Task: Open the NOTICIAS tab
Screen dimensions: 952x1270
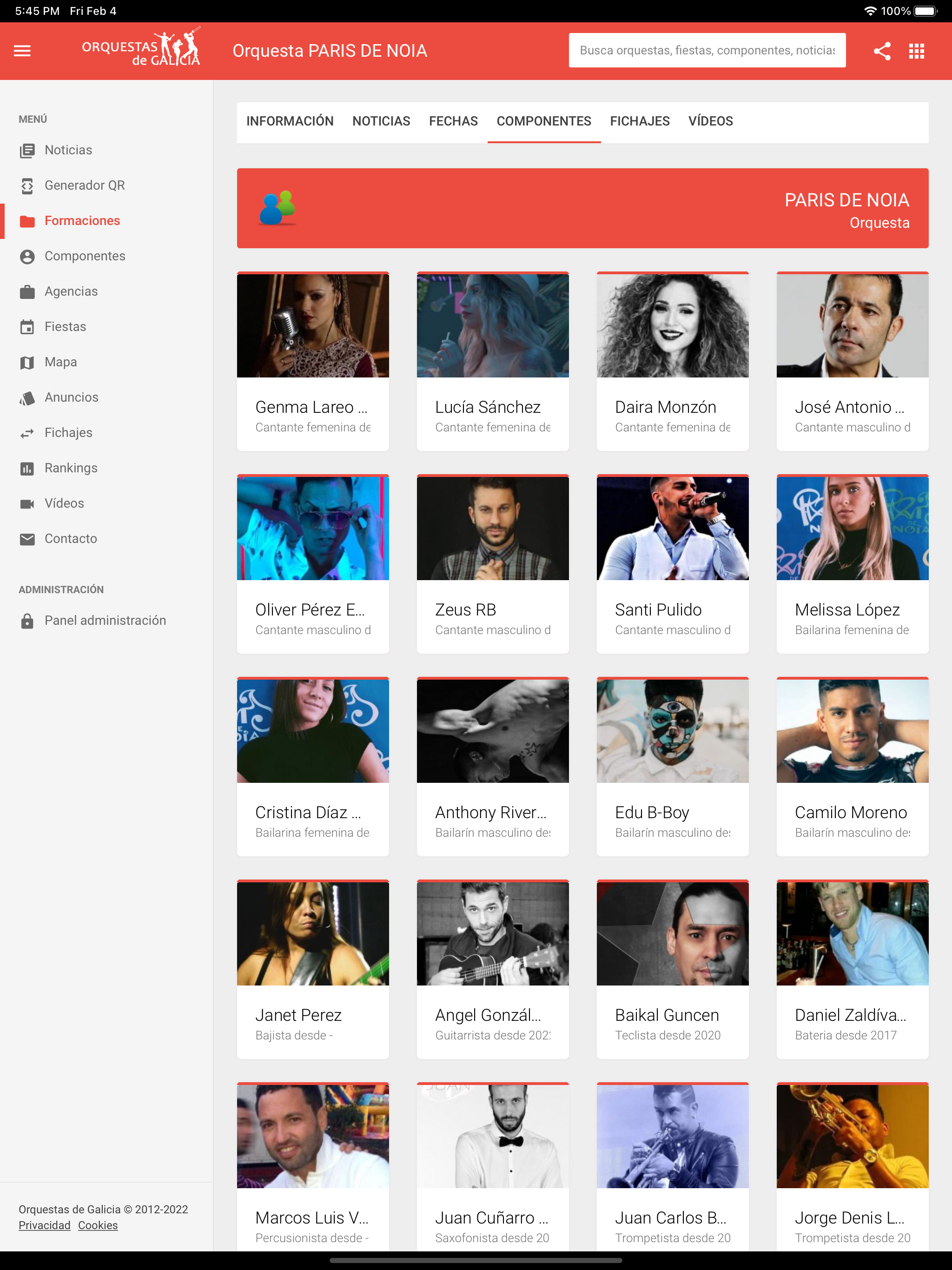Action: tap(381, 122)
